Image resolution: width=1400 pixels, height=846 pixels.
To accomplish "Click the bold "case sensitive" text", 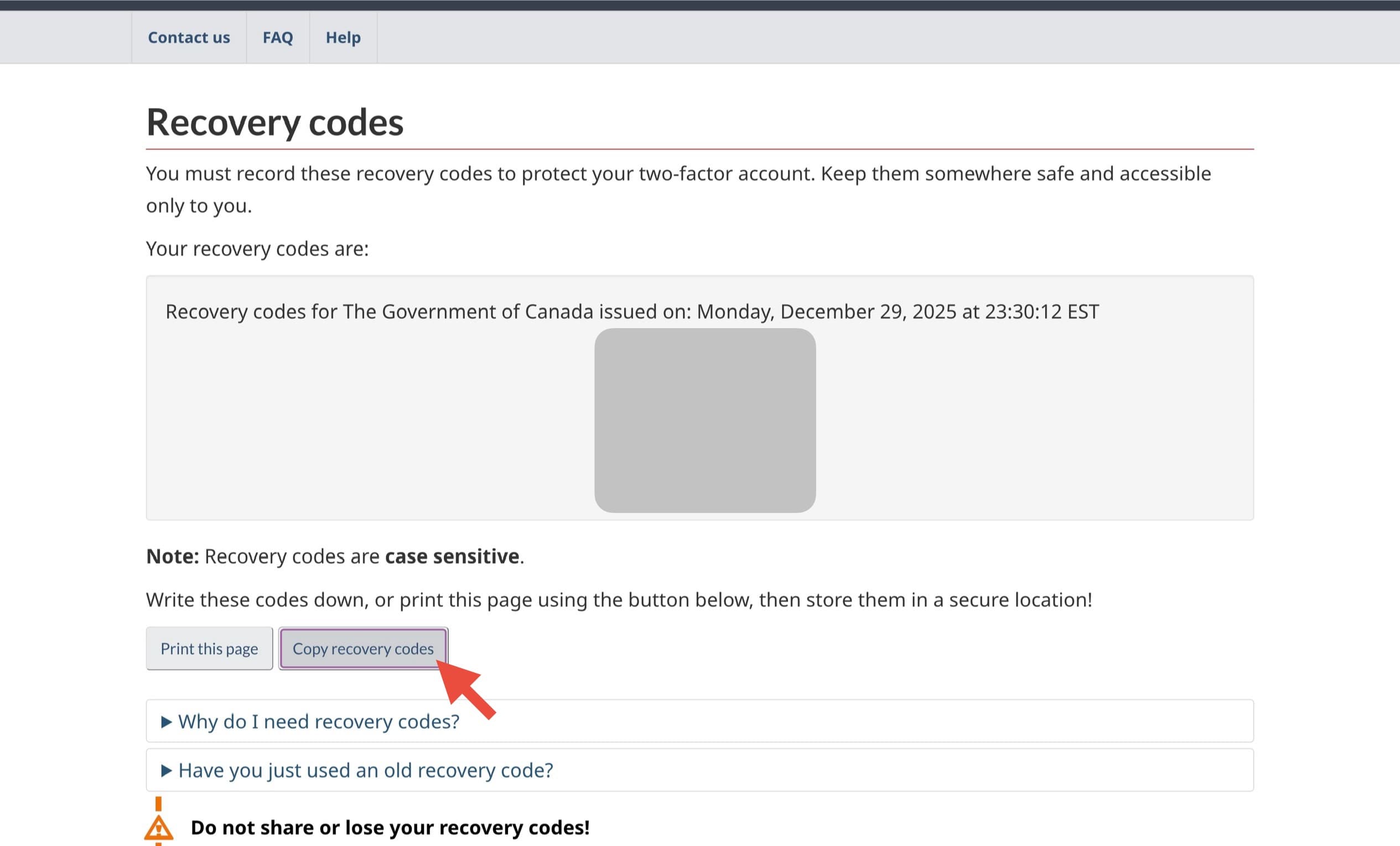I will 452,556.
